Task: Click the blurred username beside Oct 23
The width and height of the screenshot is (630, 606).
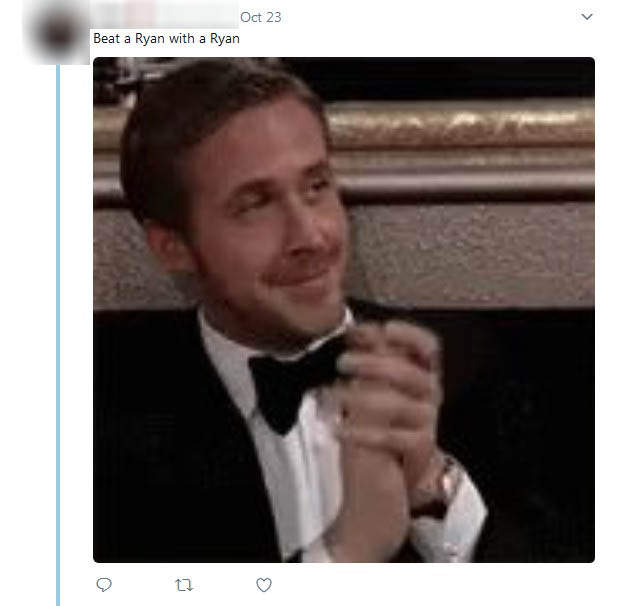Action: [165, 14]
